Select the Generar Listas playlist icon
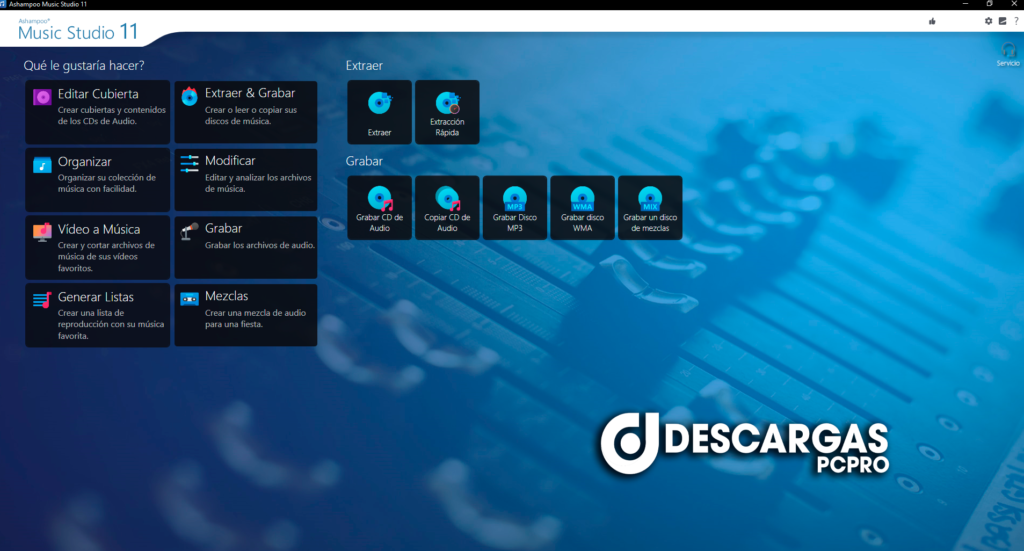Image resolution: width=1024 pixels, height=551 pixels. tap(42, 300)
